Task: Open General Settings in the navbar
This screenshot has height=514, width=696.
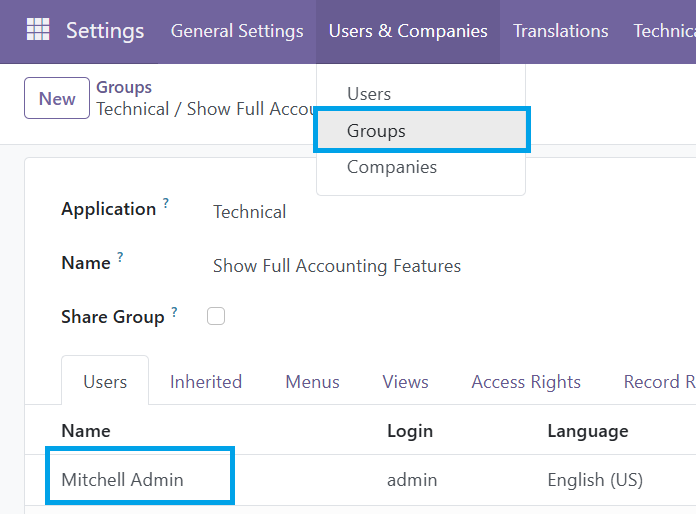Action: 237,32
